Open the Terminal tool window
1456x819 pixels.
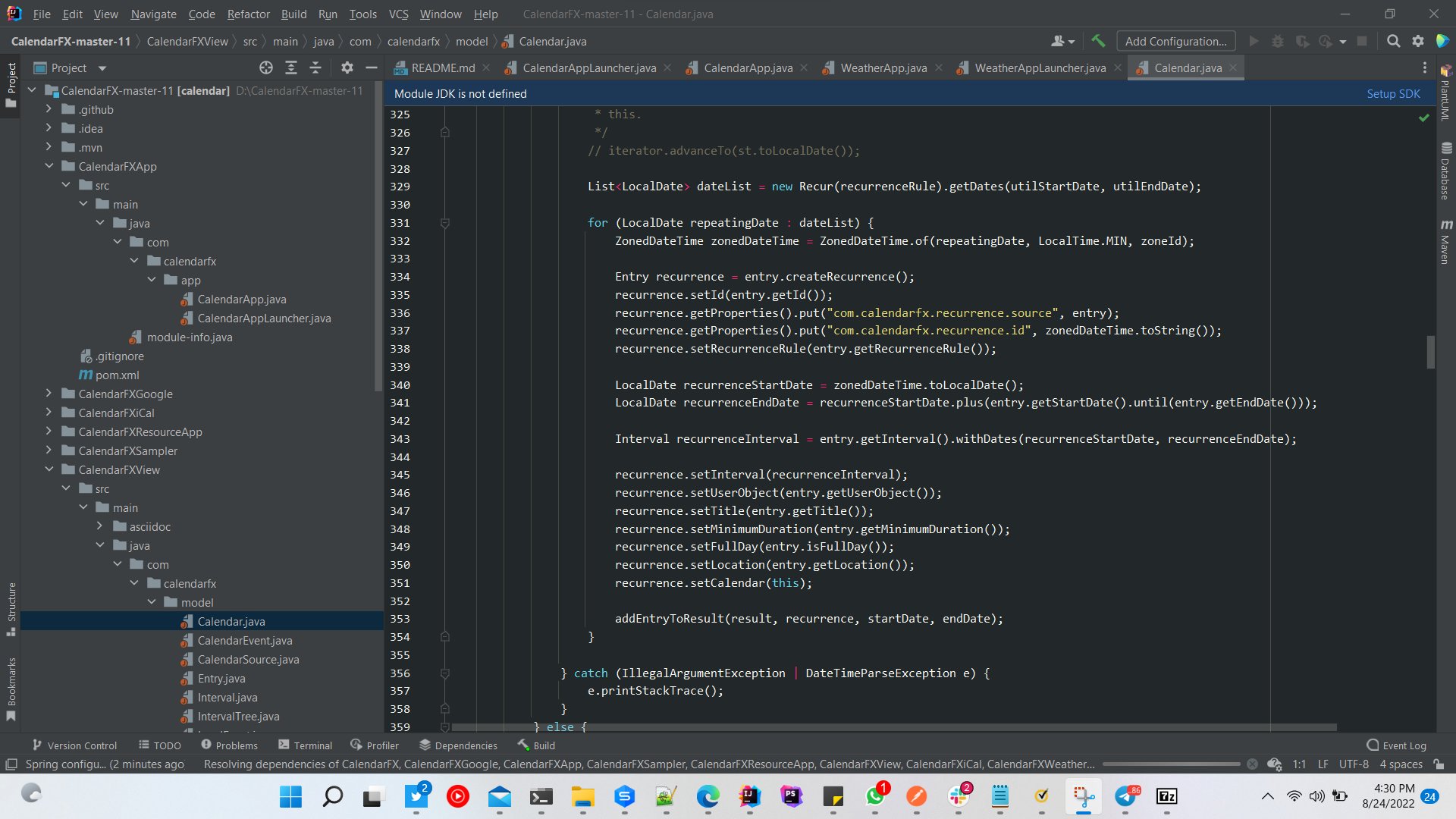tap(305, 745)
